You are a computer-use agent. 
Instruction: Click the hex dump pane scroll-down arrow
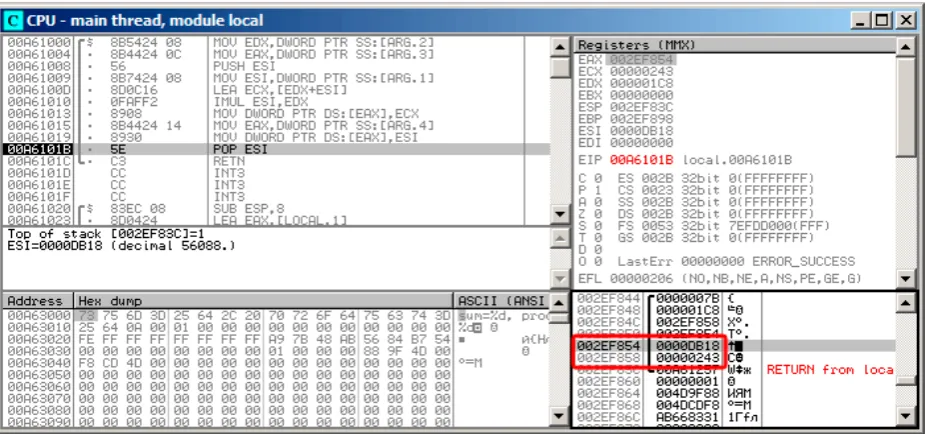(x=560, y=417)
